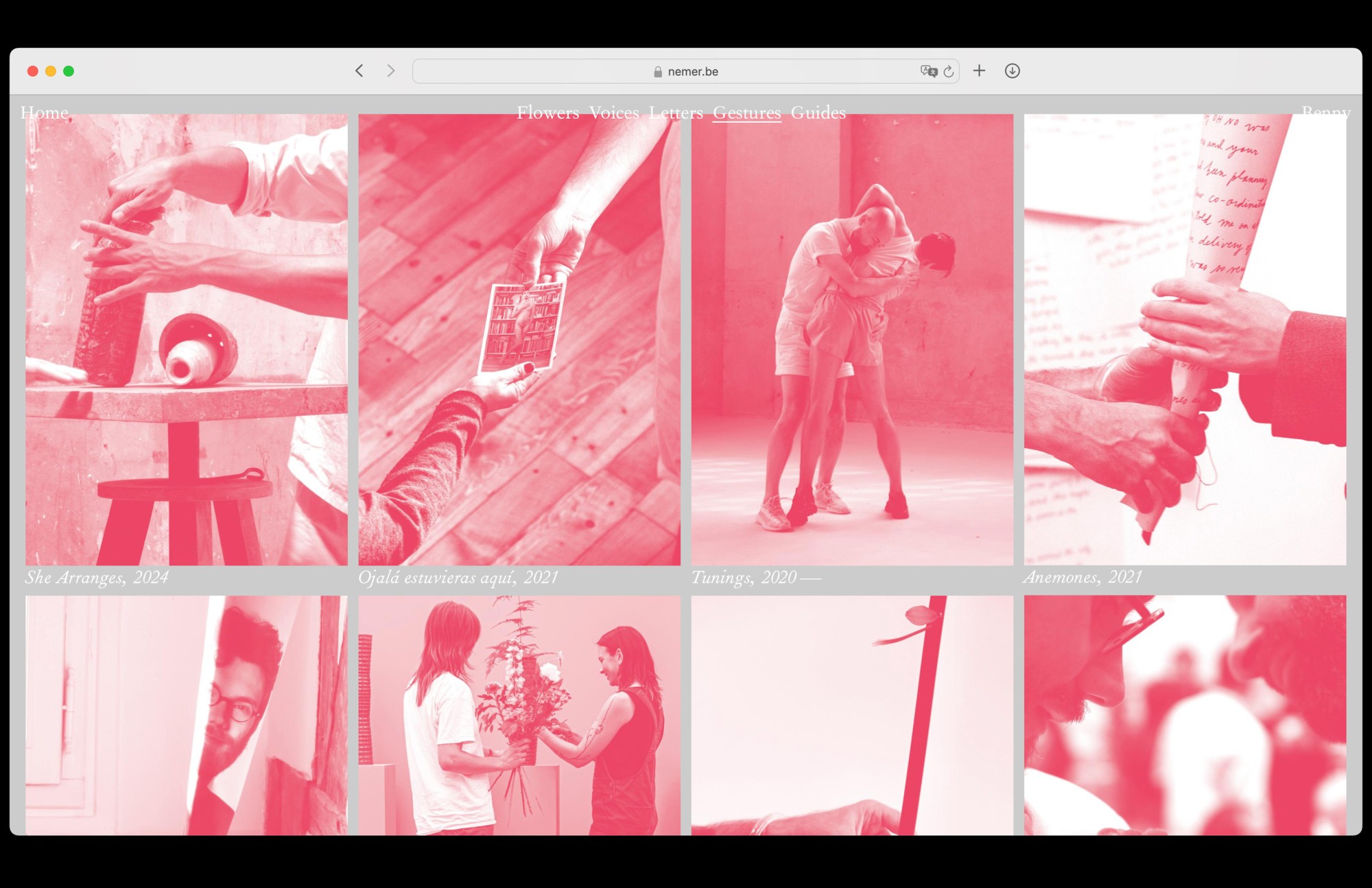This screenshot has height=888, width=1372.
Task: Click the green fullscreen window button
Action: tap(69, 71)
